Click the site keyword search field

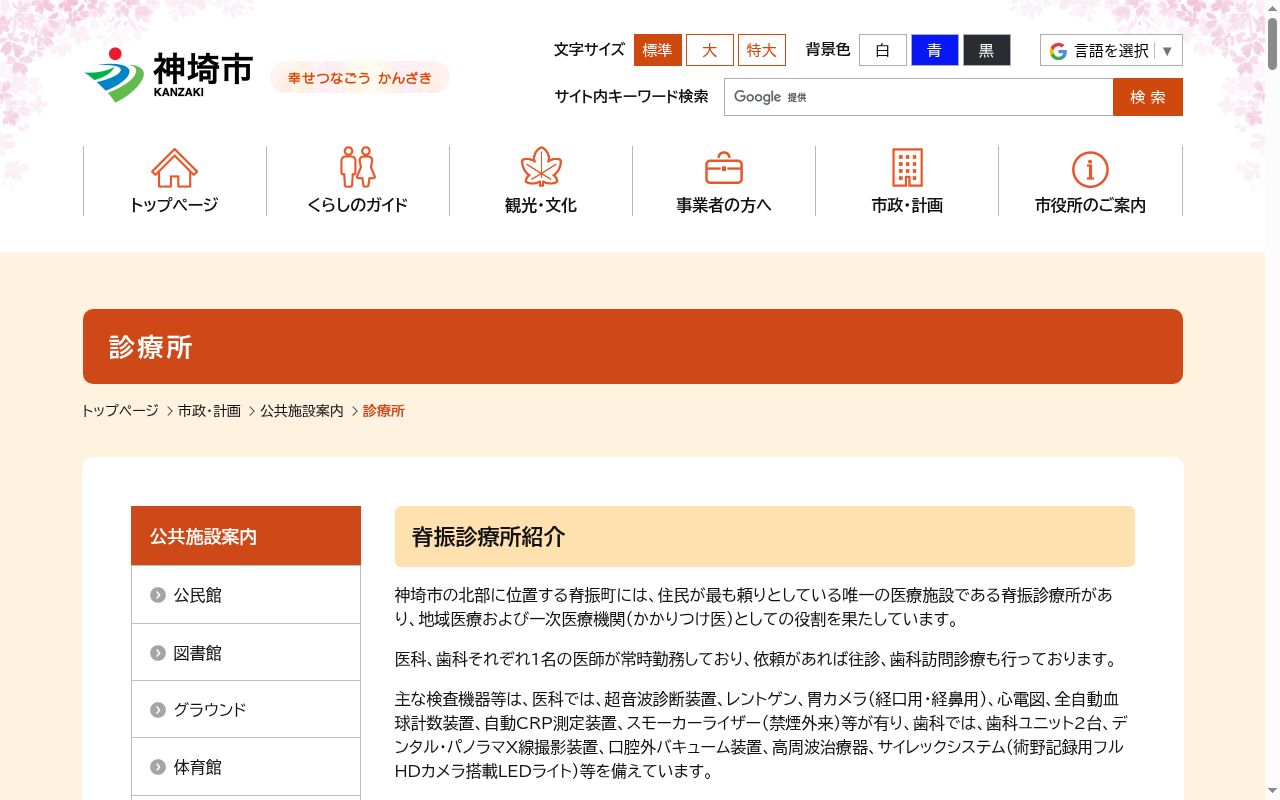pos(918,97)
